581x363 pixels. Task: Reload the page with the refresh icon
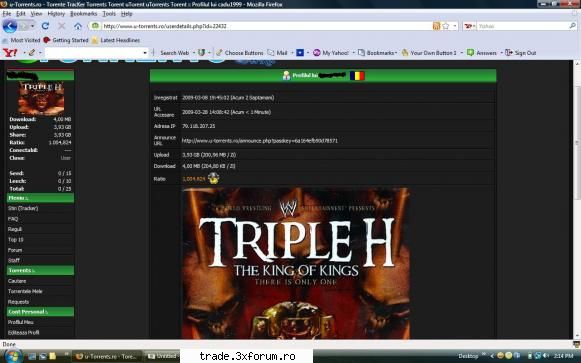(45, 26)
